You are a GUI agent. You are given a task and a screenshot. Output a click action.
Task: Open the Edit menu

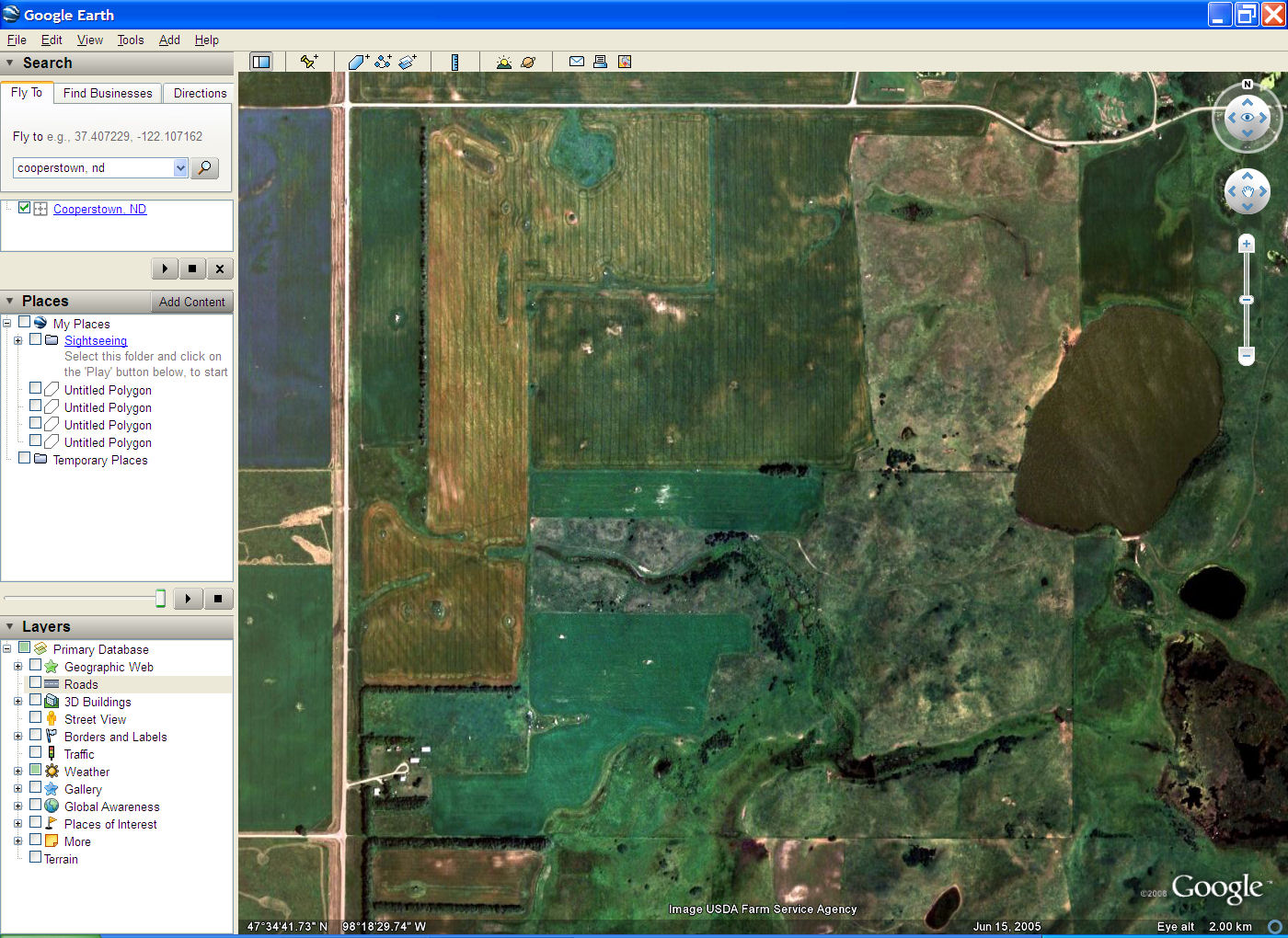52,40
